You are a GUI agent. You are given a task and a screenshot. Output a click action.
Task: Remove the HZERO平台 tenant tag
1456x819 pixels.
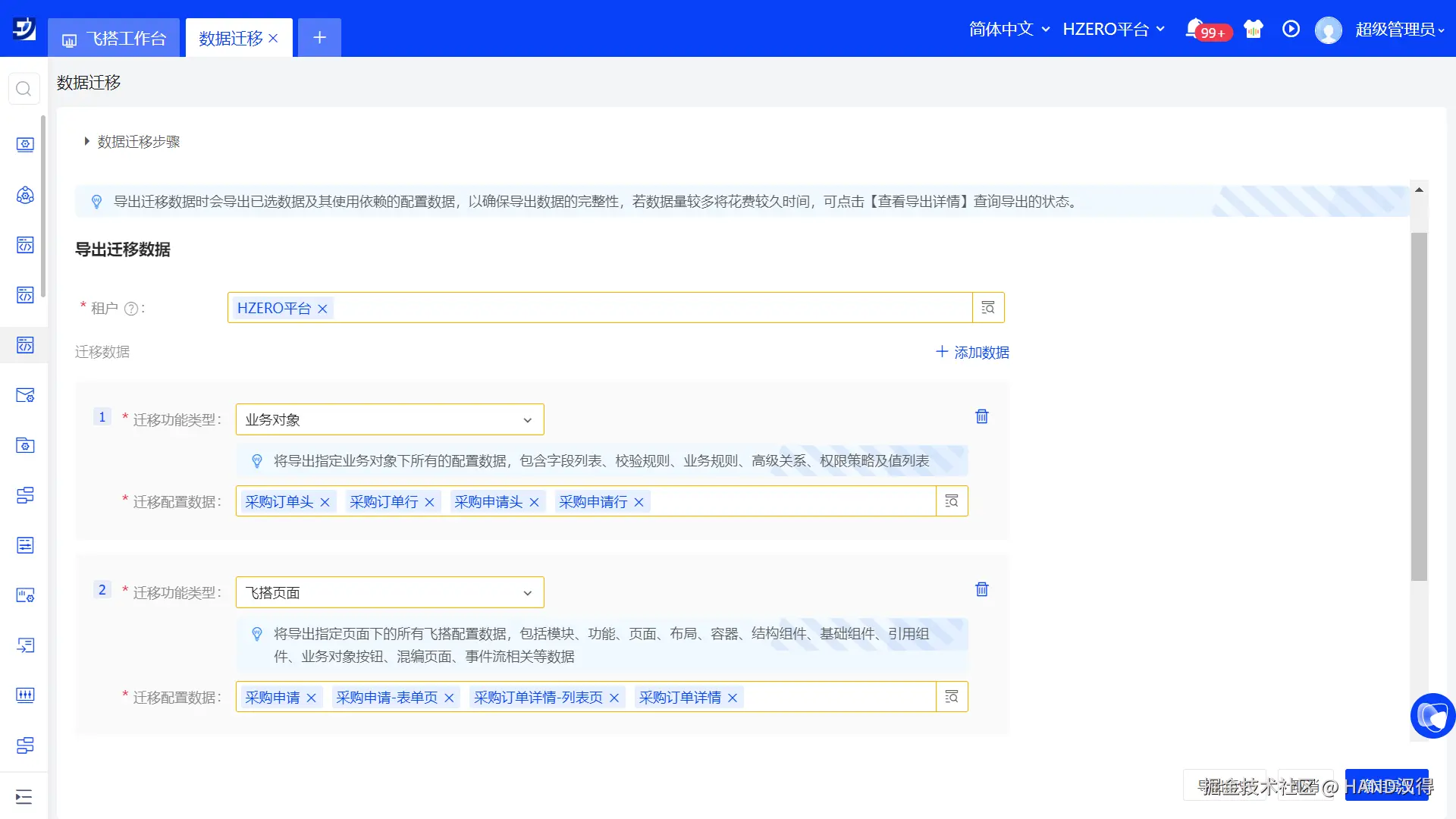coord(322,309)
